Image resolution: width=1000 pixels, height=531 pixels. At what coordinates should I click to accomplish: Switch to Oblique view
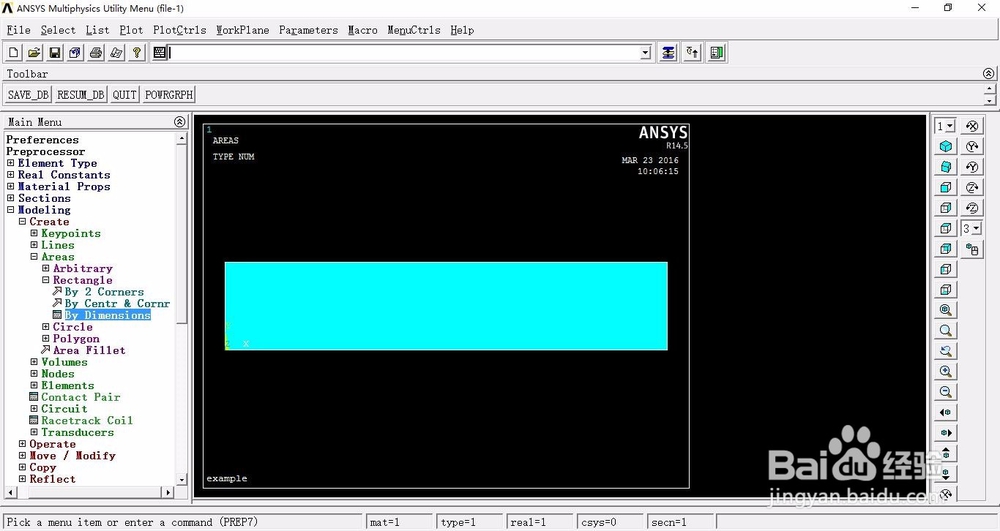point(946,167)
